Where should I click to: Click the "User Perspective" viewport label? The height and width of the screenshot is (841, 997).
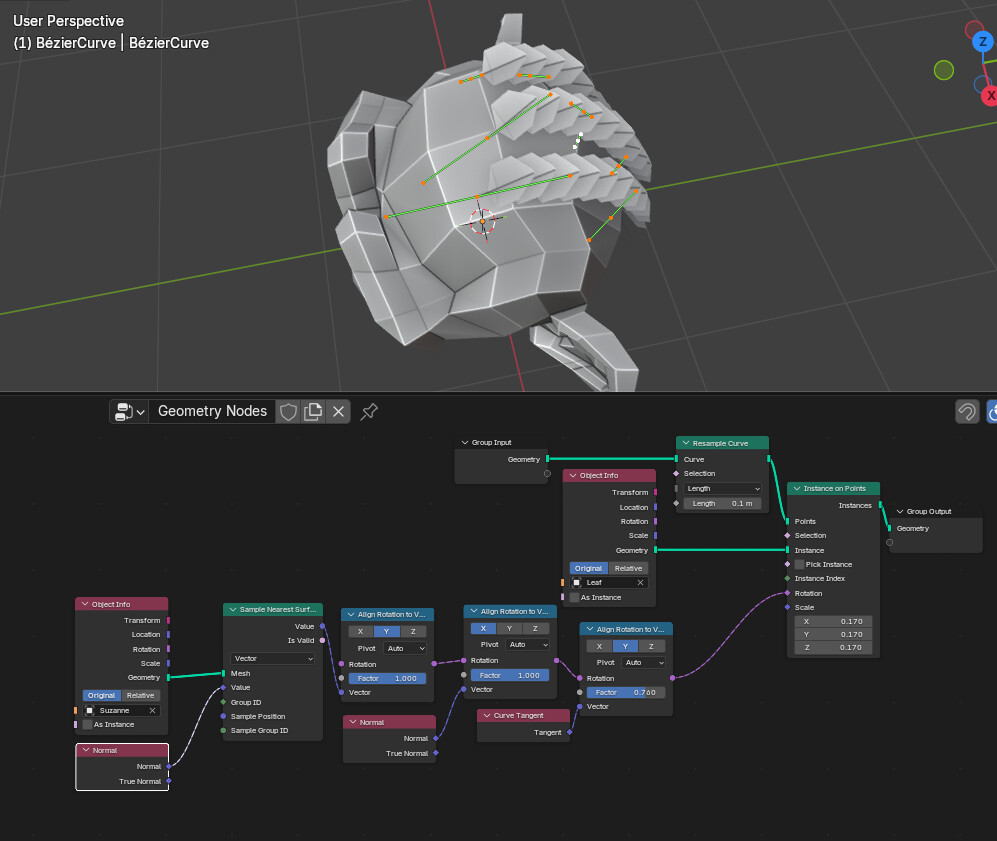pos(69,21)
